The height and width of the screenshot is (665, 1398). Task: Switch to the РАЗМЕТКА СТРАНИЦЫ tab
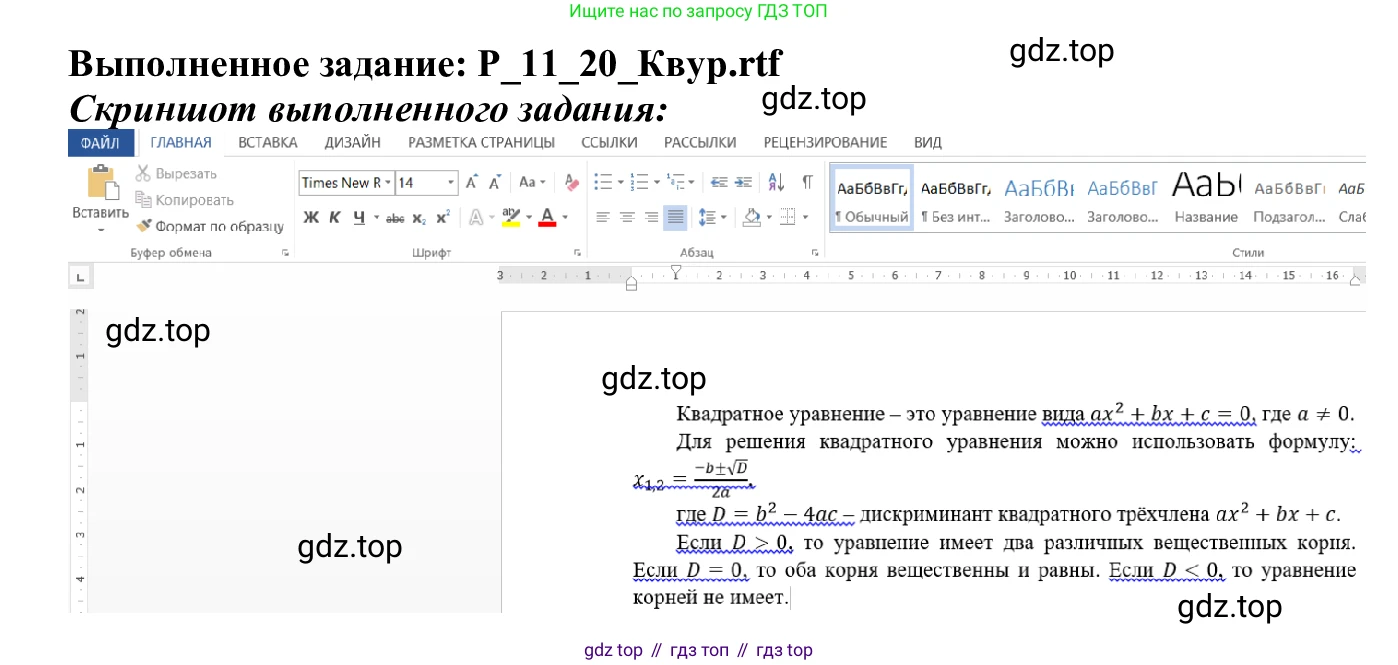tap(481, 143)
